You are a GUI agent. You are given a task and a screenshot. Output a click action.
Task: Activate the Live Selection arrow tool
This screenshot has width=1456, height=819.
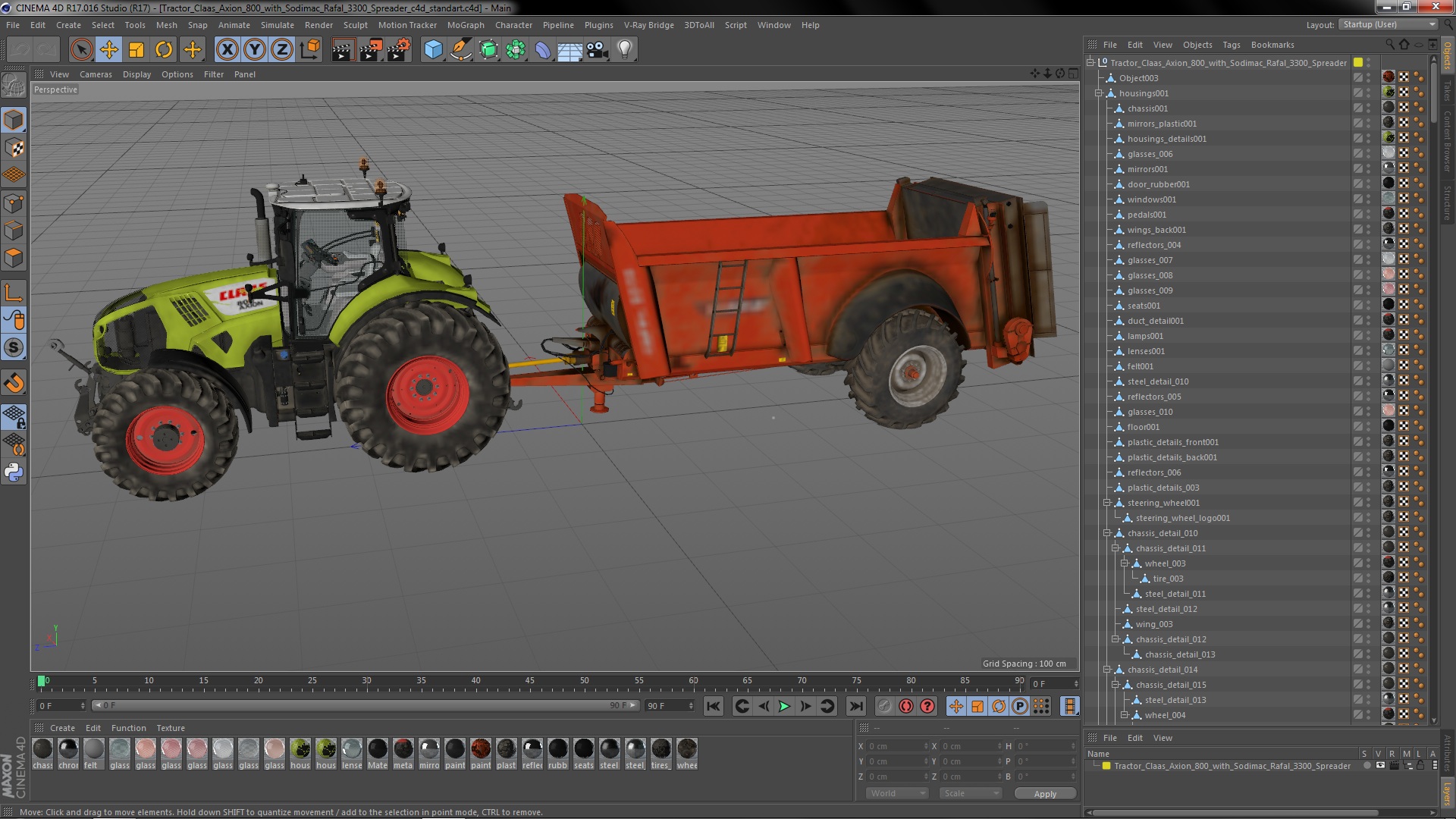coord(81,50)
